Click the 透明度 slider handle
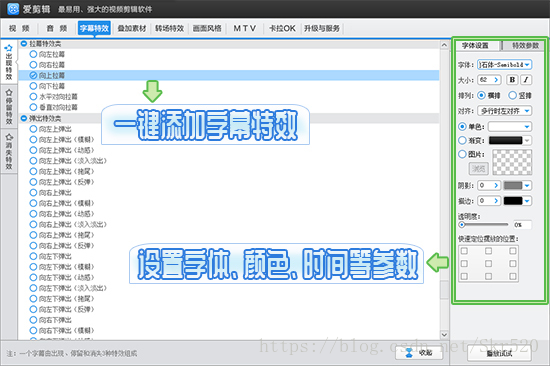 [462, 225]
